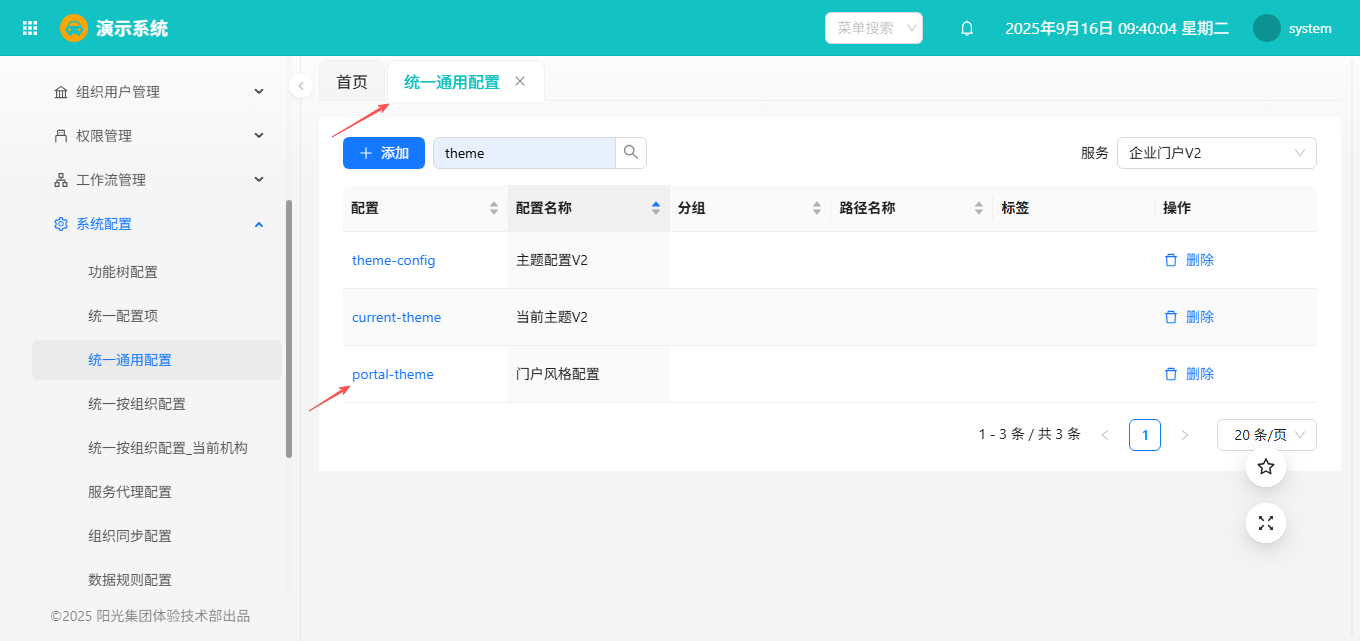
Task: Sort by 路径名称 column
Action: point(979,208)
